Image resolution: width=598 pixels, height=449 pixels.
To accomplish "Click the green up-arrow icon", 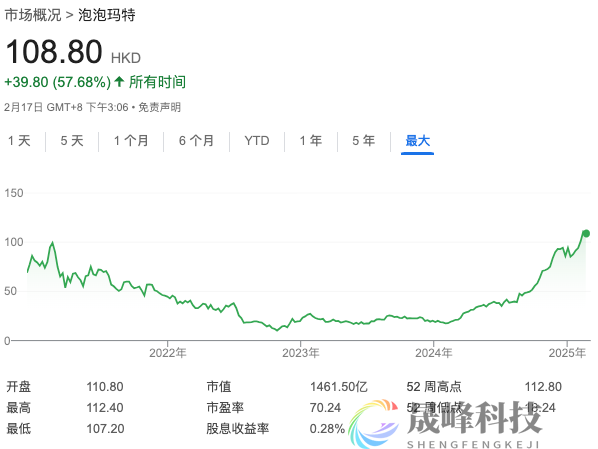I will (119, 81).
